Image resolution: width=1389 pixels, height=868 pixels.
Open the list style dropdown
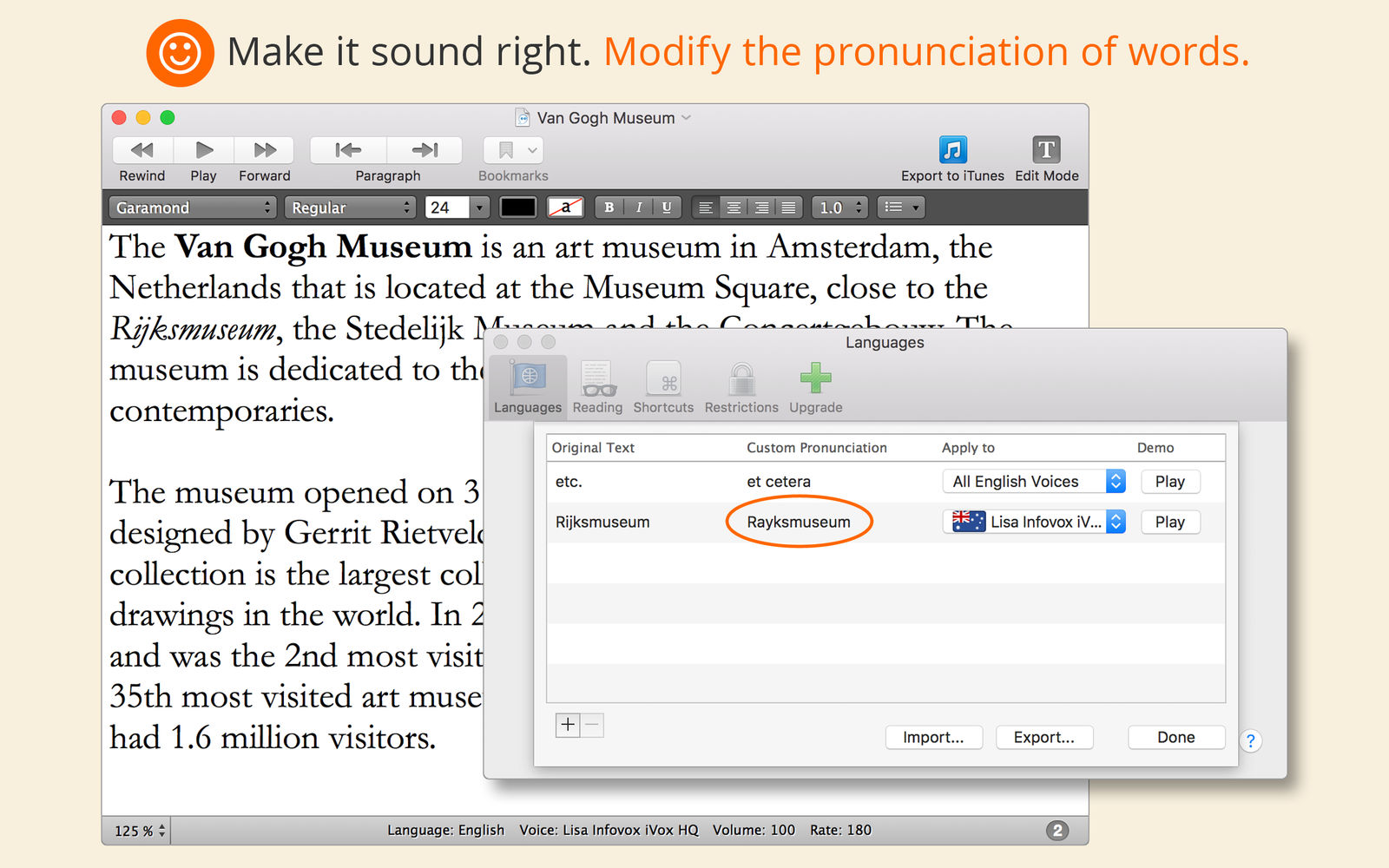tap(901, 207)
